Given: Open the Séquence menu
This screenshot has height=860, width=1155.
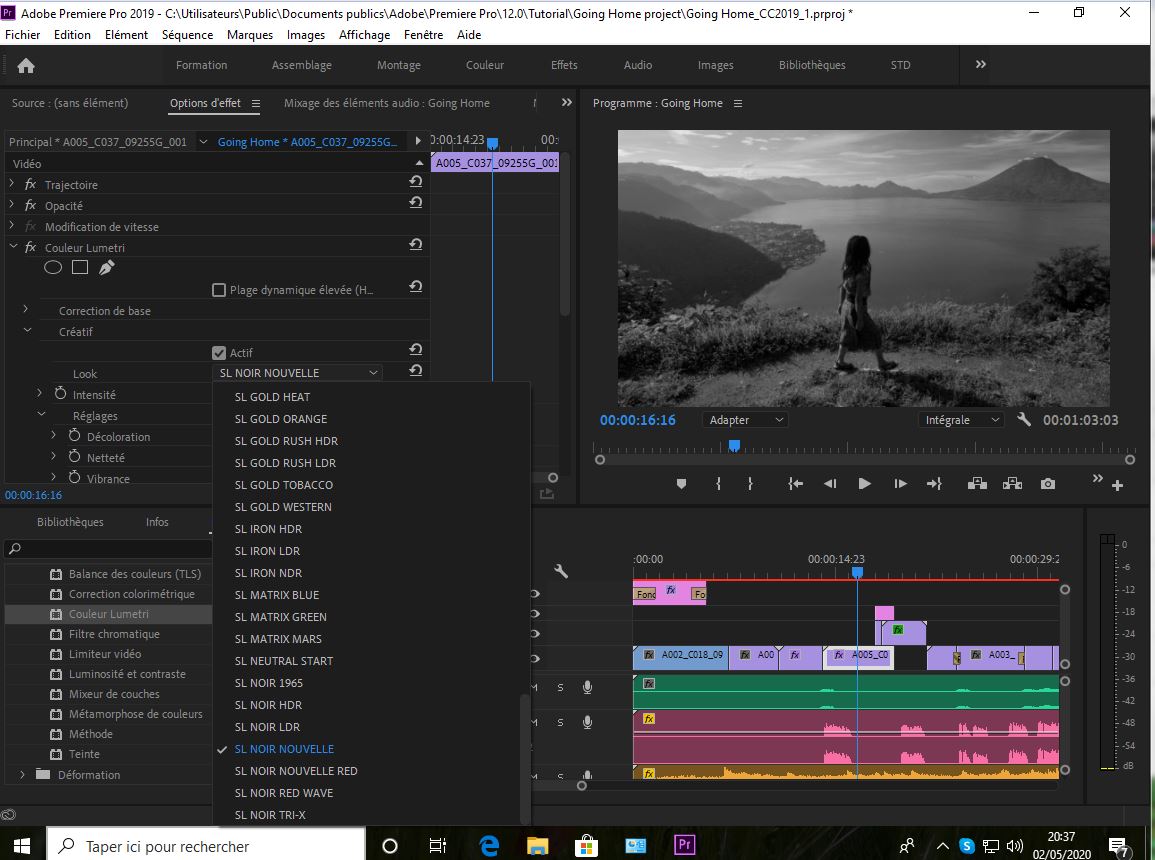Looking at the screenshot, I should [x=187, y=35].
